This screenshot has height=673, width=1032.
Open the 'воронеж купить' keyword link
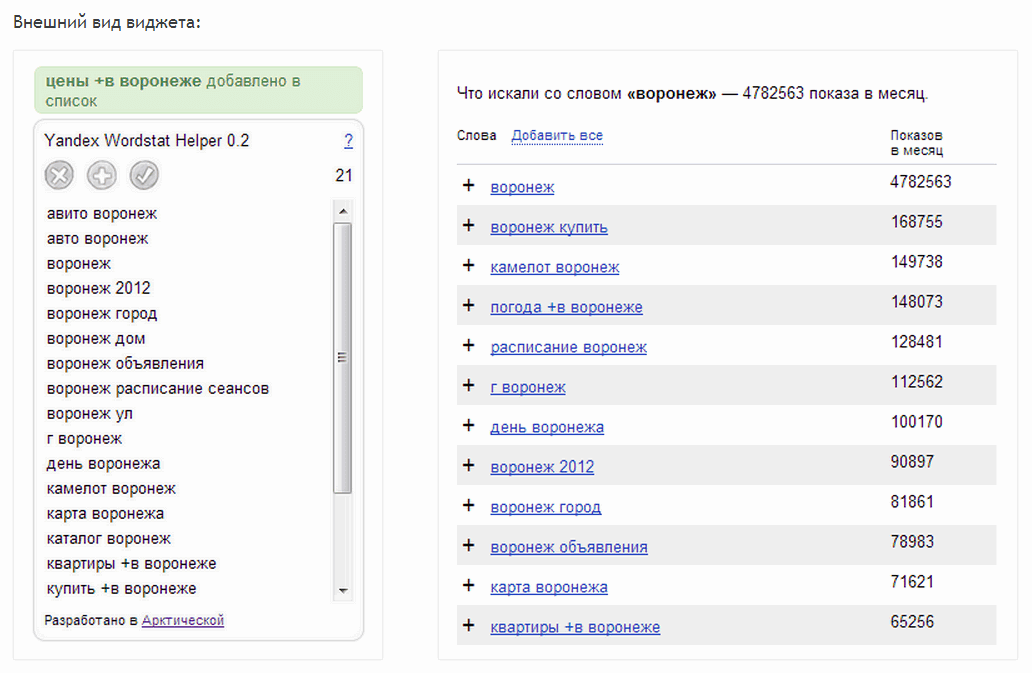click(549, 228)
